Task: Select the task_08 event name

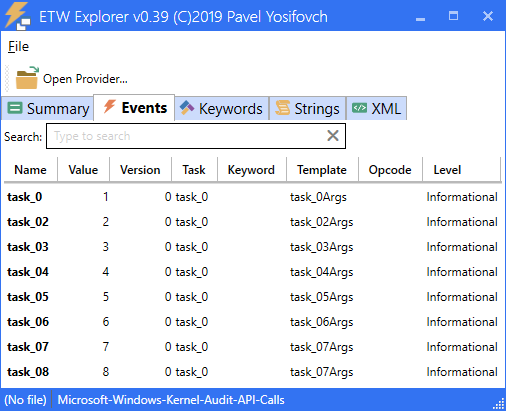Action: click(28, 372)
